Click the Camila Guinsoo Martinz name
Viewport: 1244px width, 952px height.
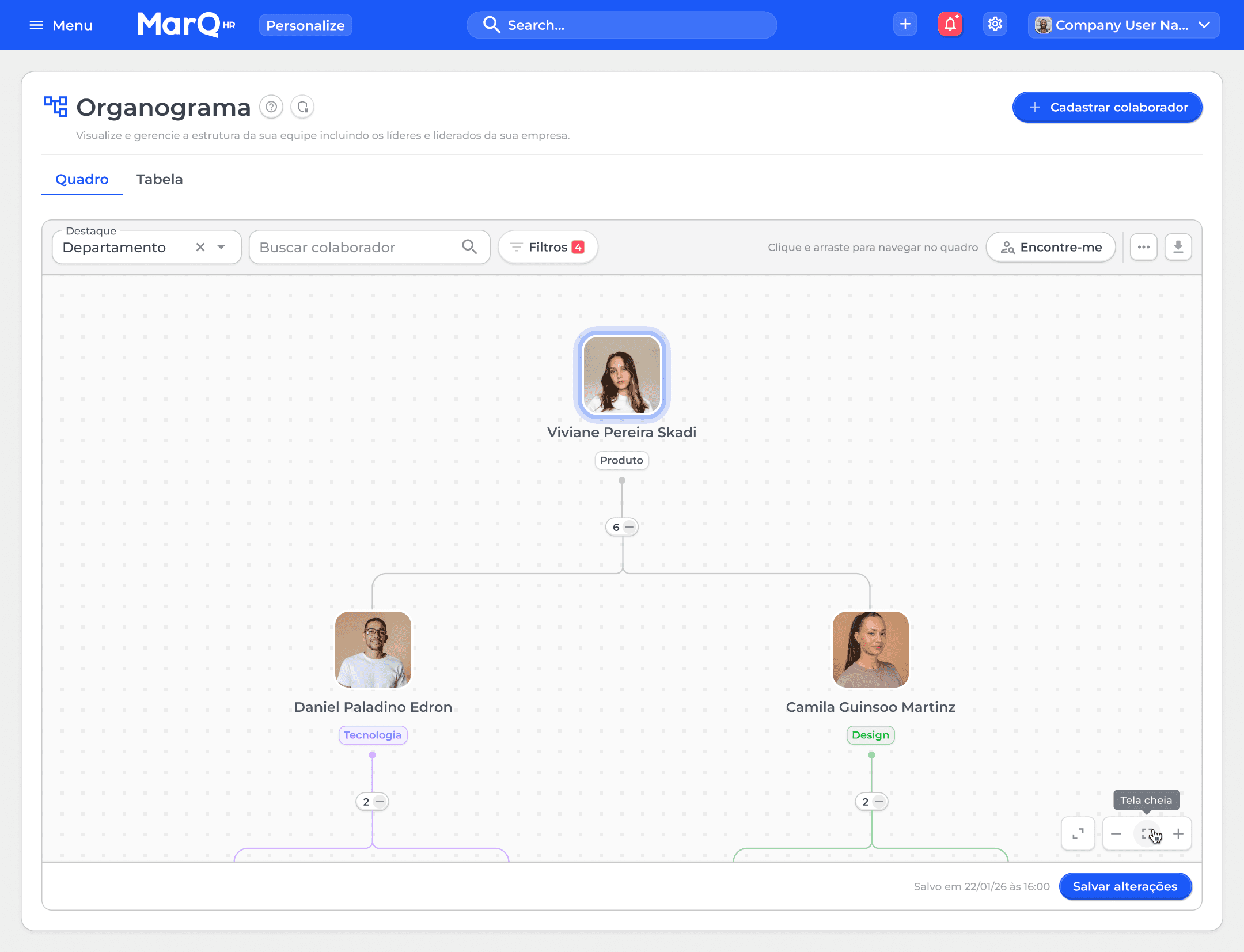pyautogui.click(x=870, y=707)
